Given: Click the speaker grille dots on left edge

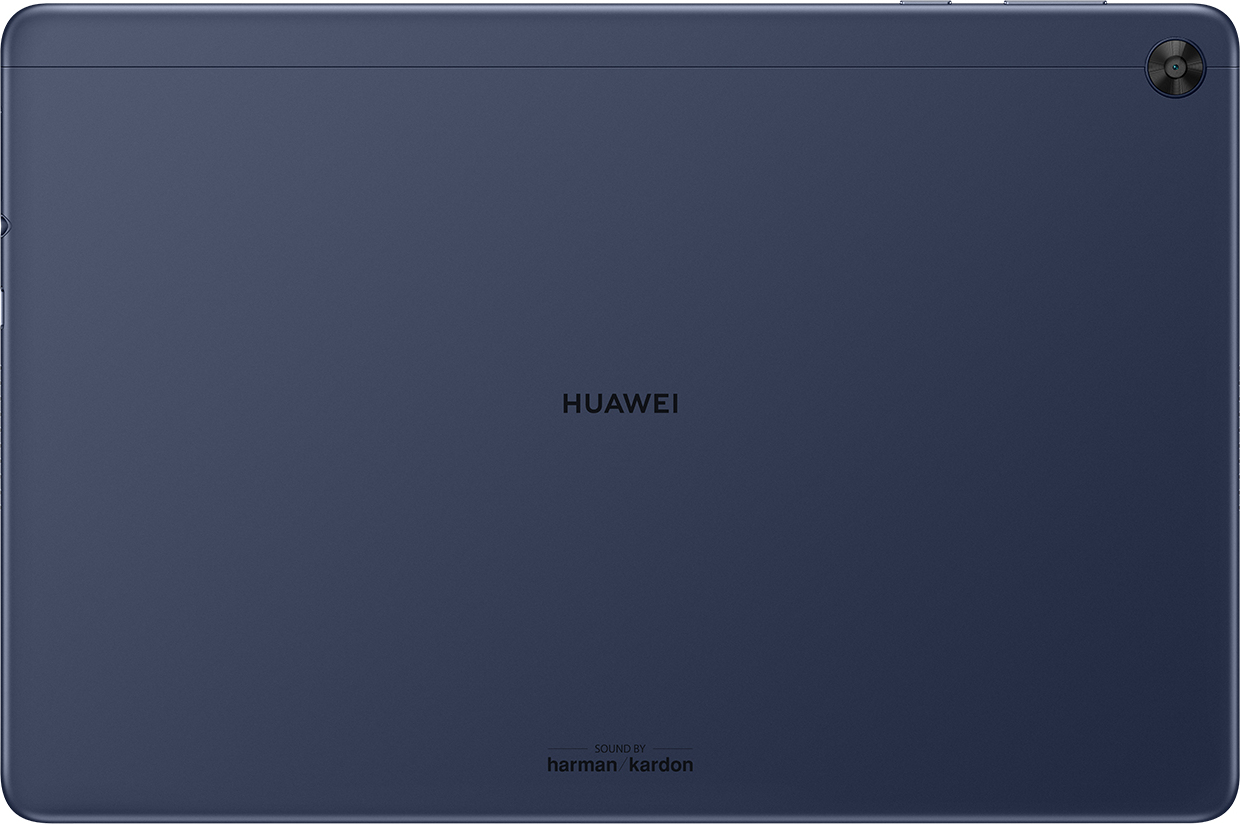Looking at the screenshot, I should (x=3, y=400).
